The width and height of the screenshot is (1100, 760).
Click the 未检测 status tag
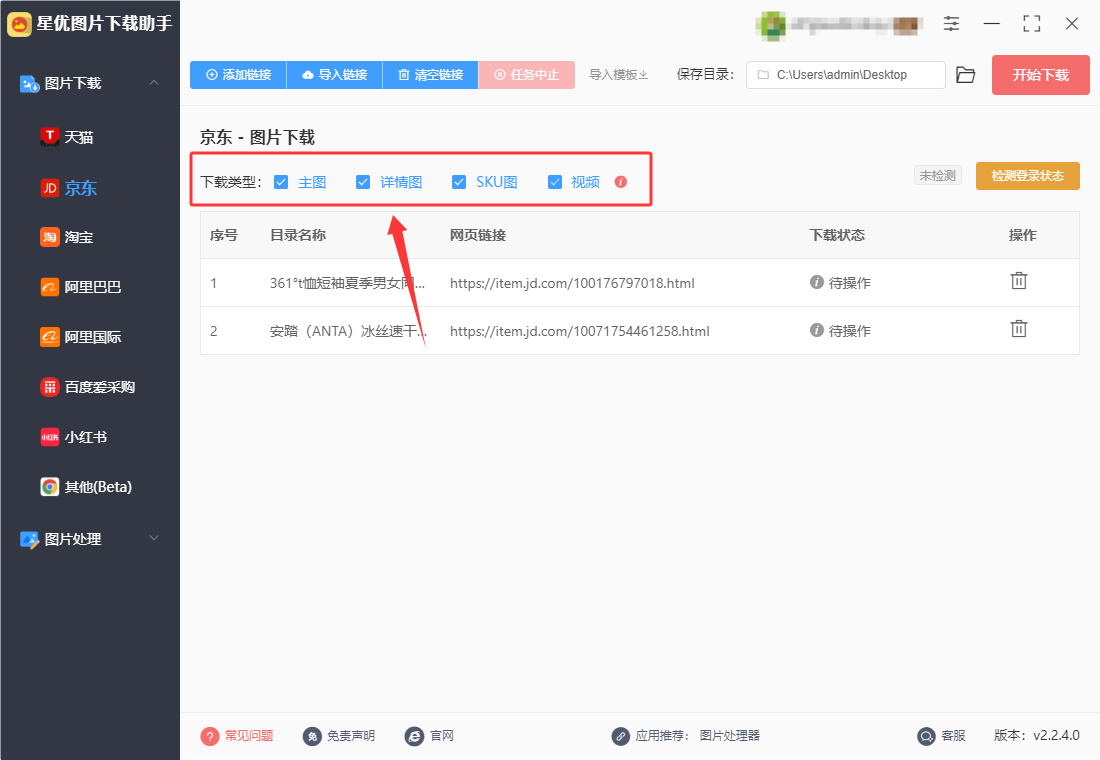click(x=938, y=175)
